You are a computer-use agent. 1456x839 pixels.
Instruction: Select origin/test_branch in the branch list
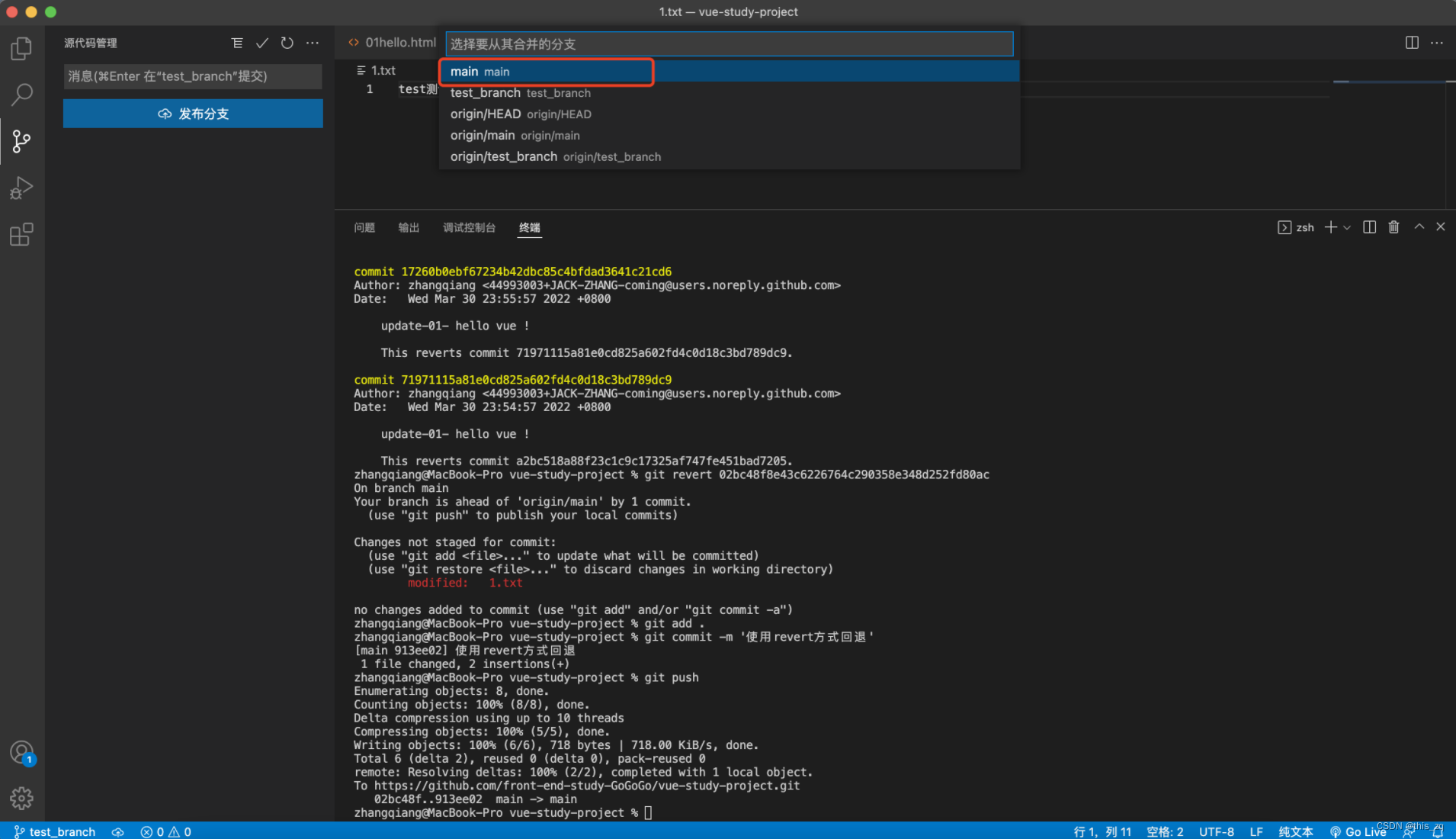(x=730, y=157)
